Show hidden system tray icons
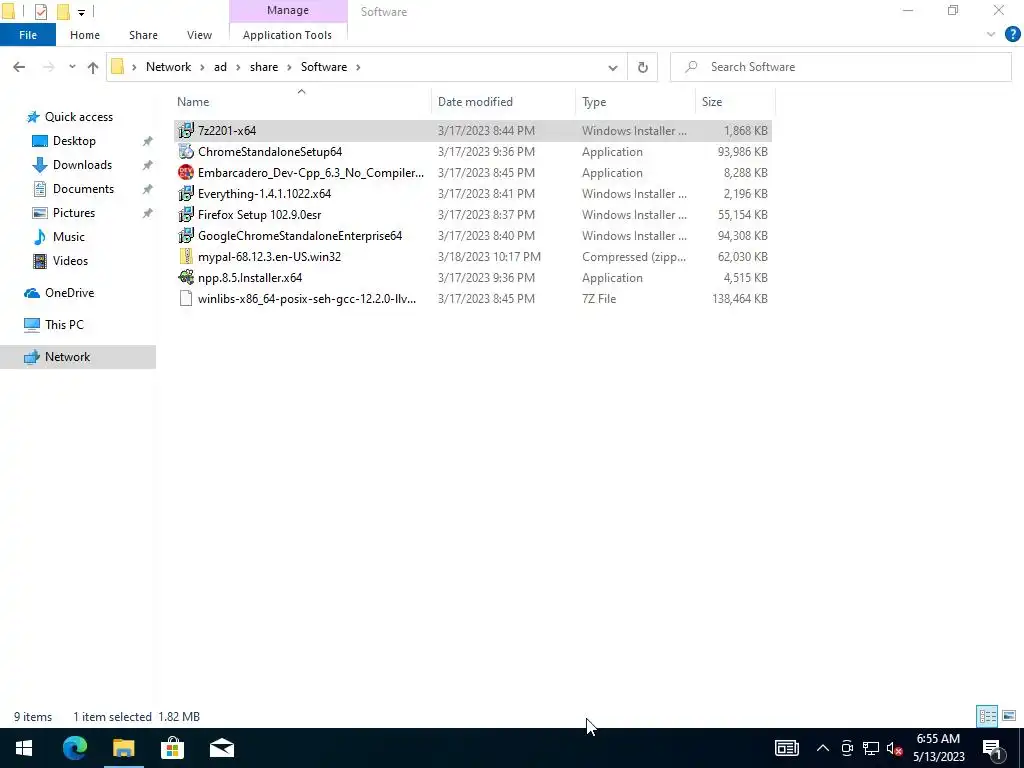Image resolution: width=1024 pixels, height=768 pixels. (x=823, y=748)
